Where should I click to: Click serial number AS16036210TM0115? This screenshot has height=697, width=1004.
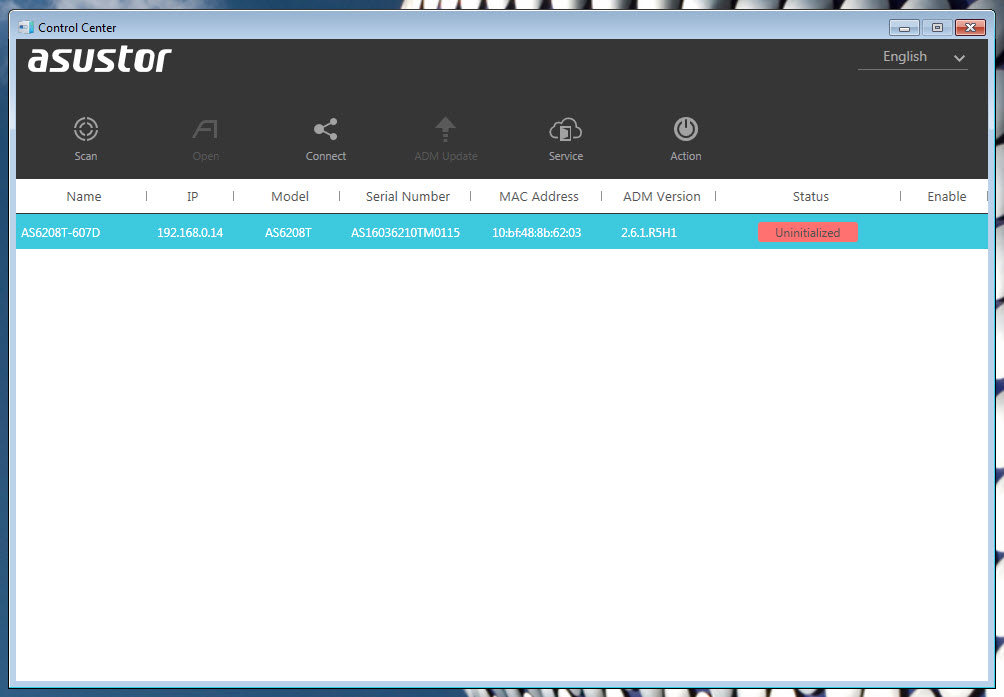(405, 232)
